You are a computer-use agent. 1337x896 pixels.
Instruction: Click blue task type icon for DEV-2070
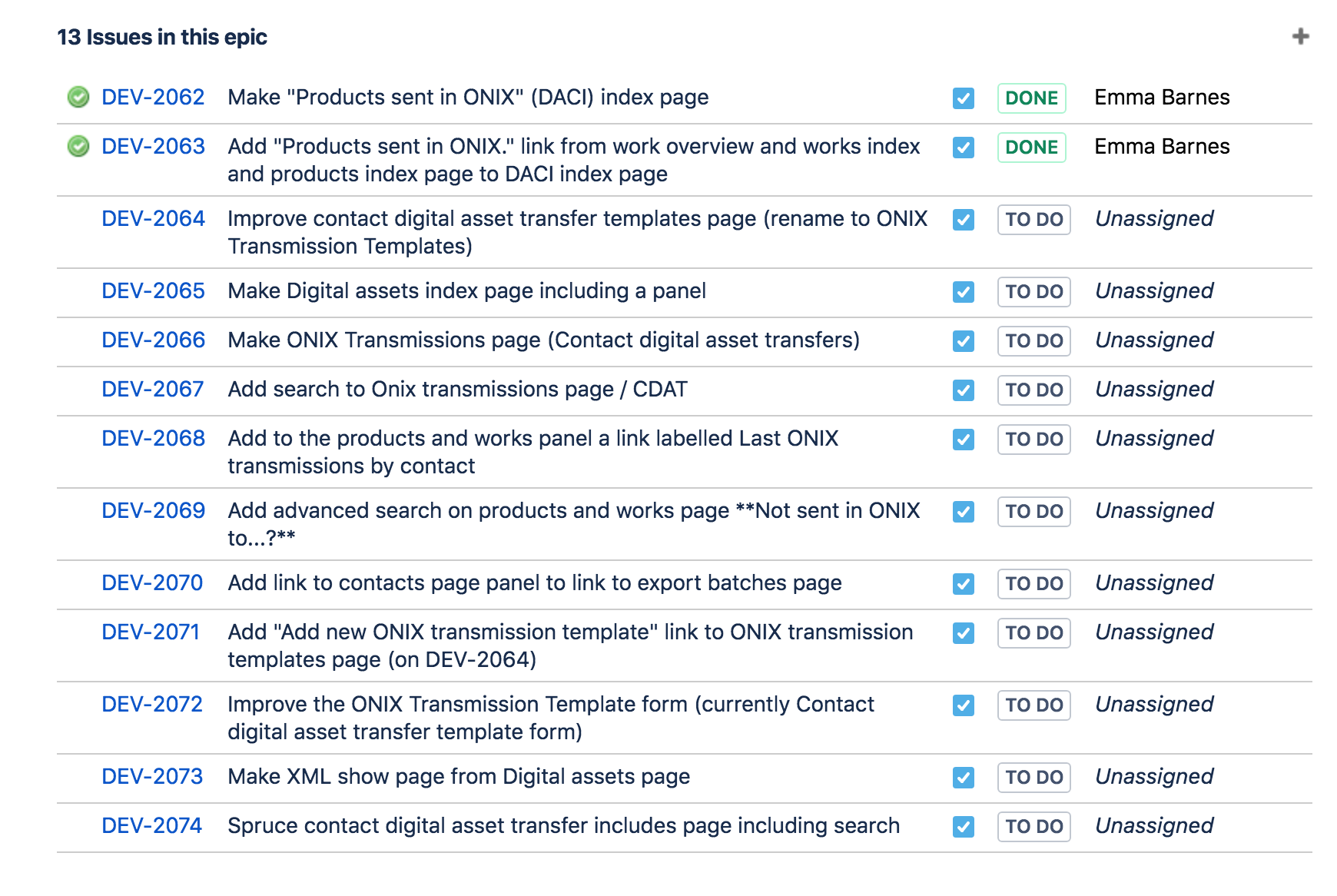click(x=963, y=584)
